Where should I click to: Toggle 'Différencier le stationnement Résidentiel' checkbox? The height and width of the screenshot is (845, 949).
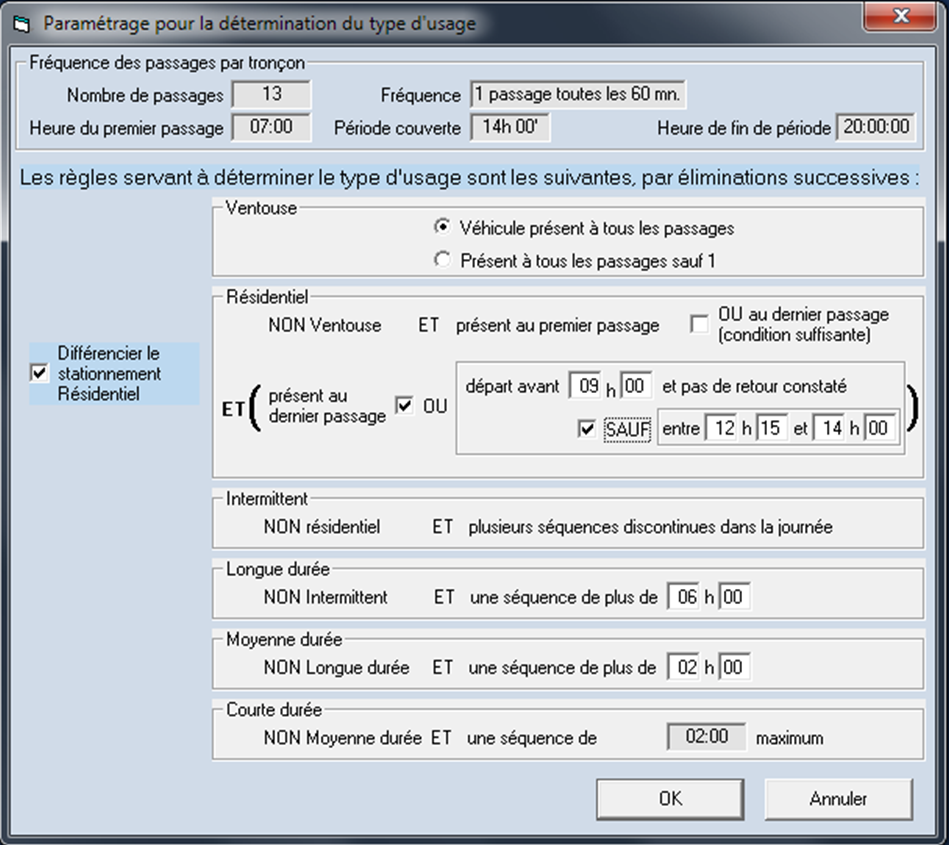click(40, 373)
